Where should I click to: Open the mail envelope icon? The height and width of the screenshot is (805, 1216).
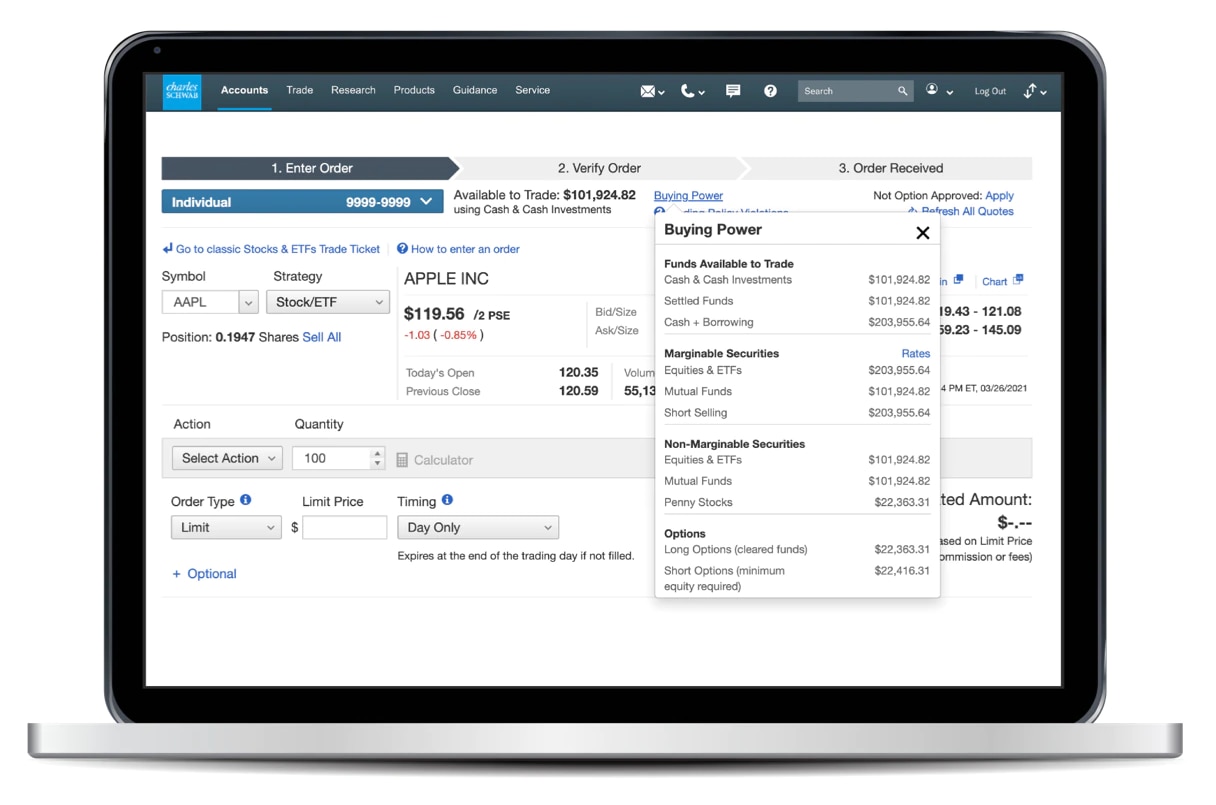[x=648, y=91]
